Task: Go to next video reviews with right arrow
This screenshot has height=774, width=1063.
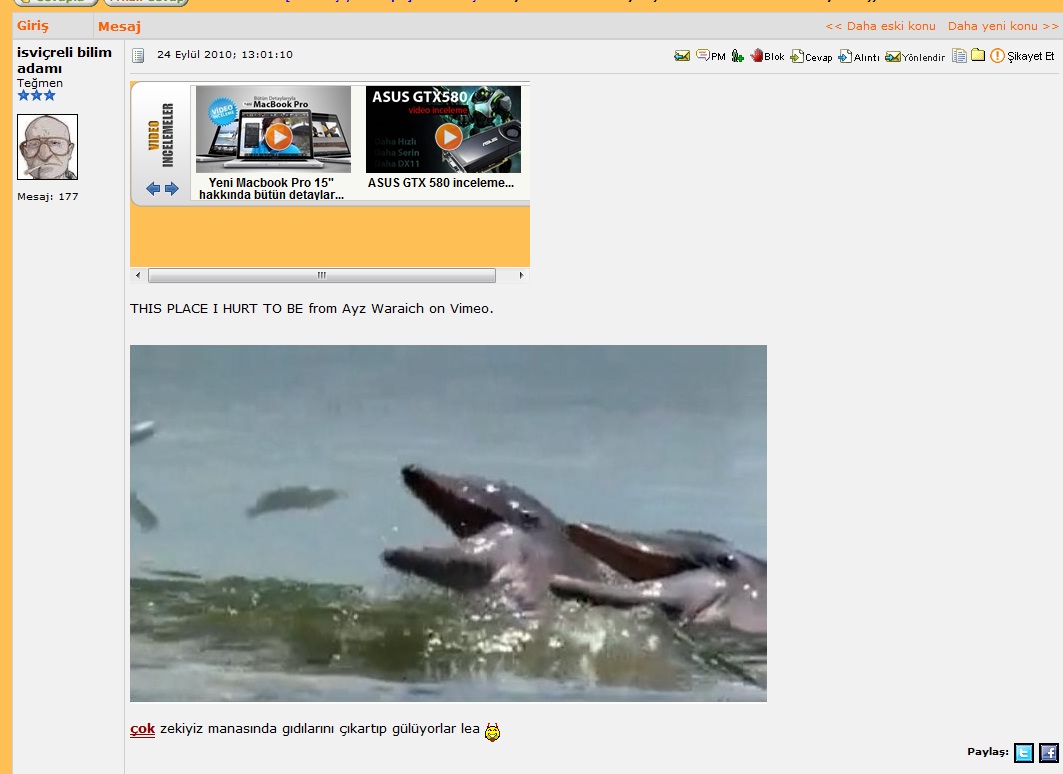Action: tap(172, 189)
